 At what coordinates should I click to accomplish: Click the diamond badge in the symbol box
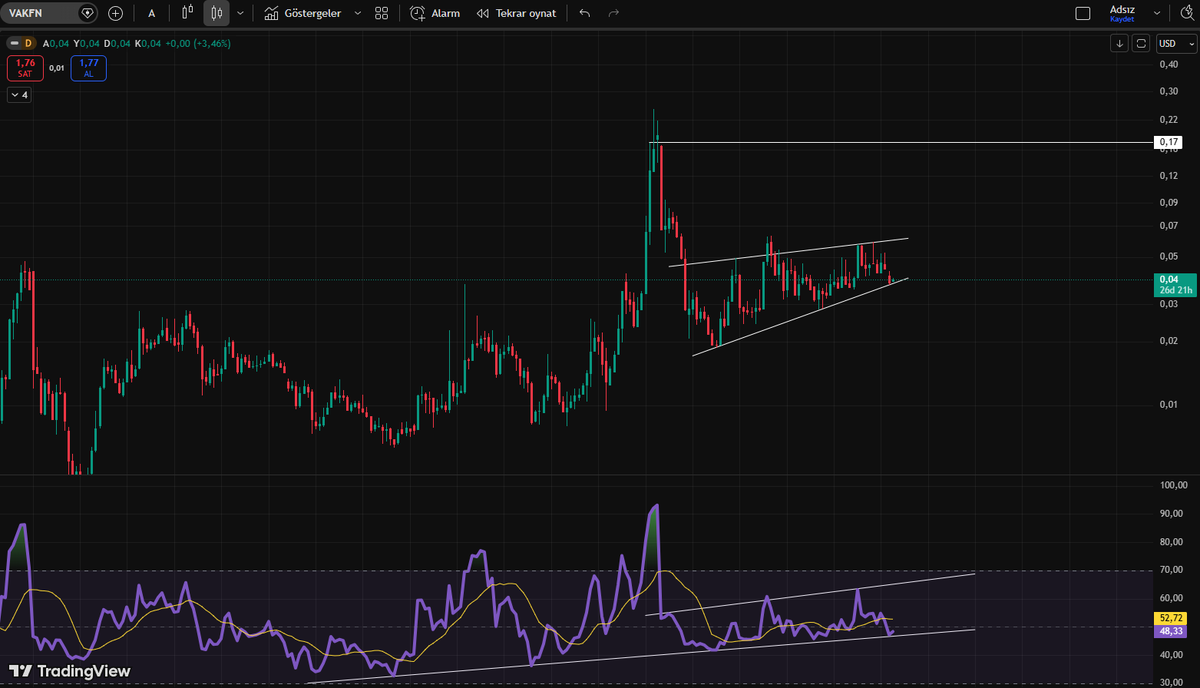point(87,13)
